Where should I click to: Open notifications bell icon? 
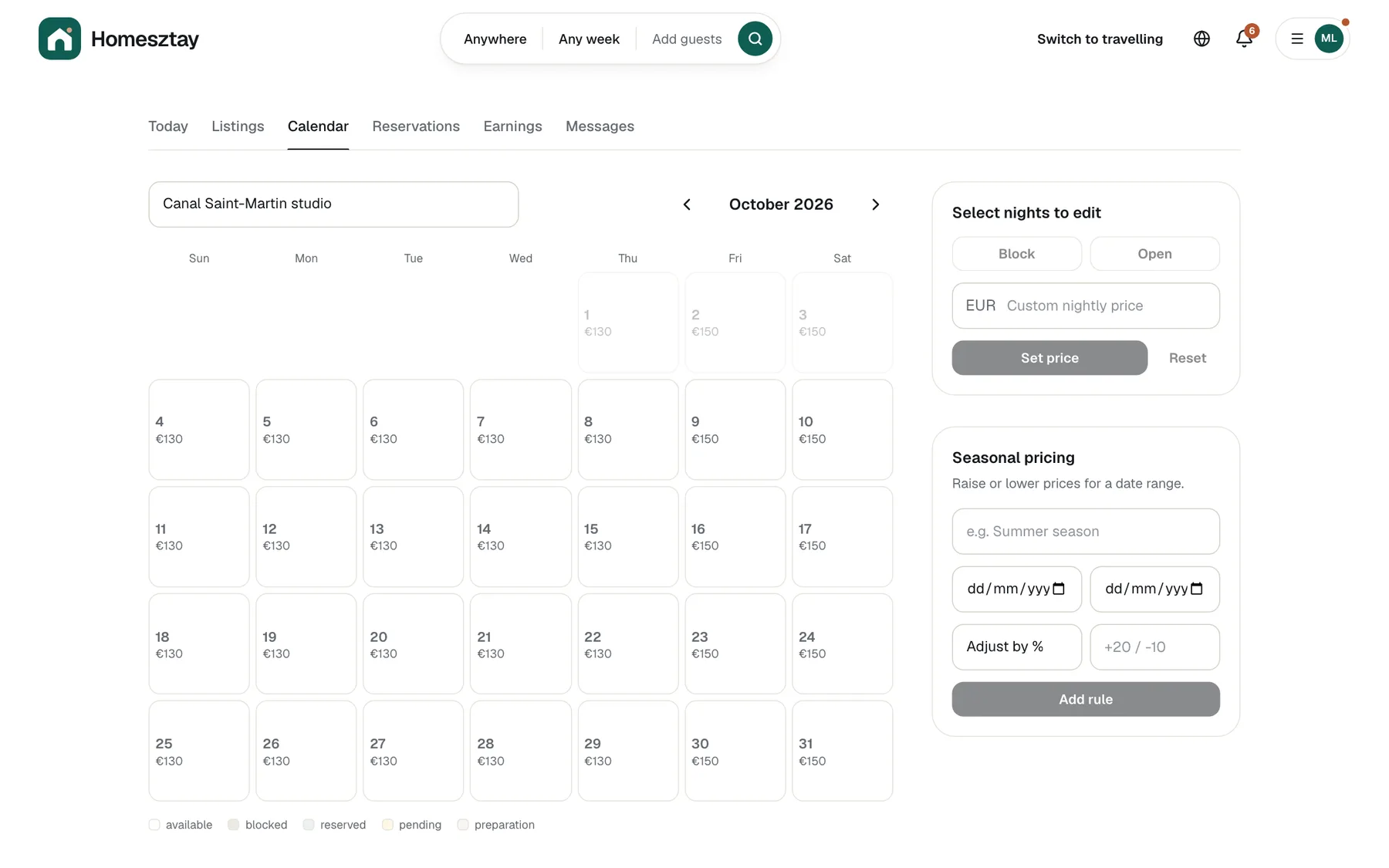pyautogui.click(x=1244, y=39)
